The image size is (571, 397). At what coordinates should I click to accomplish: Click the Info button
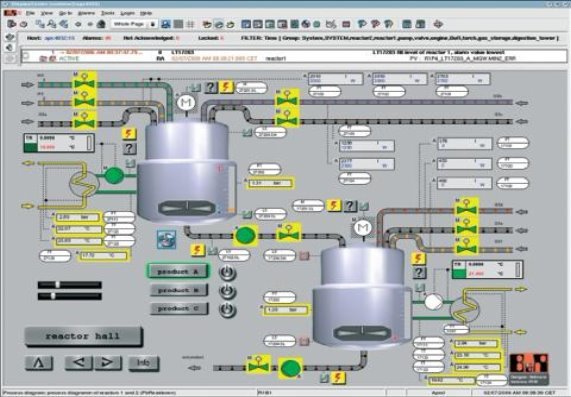(143, 363)
